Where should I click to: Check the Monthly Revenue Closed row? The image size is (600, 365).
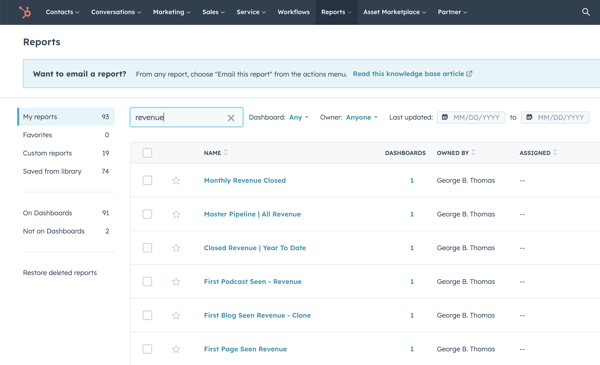pos(147,180)
